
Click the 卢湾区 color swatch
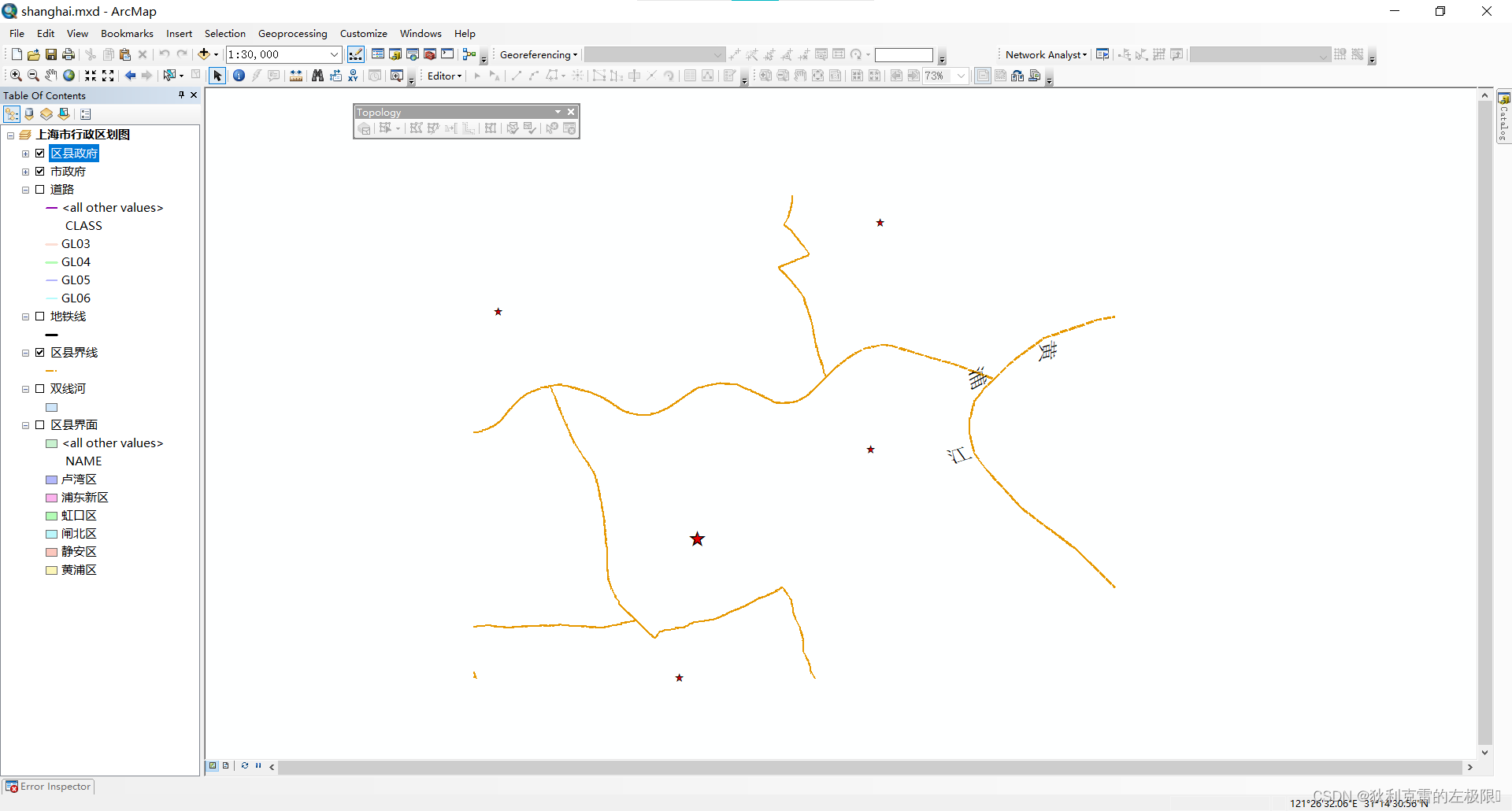tap(51, 479)
